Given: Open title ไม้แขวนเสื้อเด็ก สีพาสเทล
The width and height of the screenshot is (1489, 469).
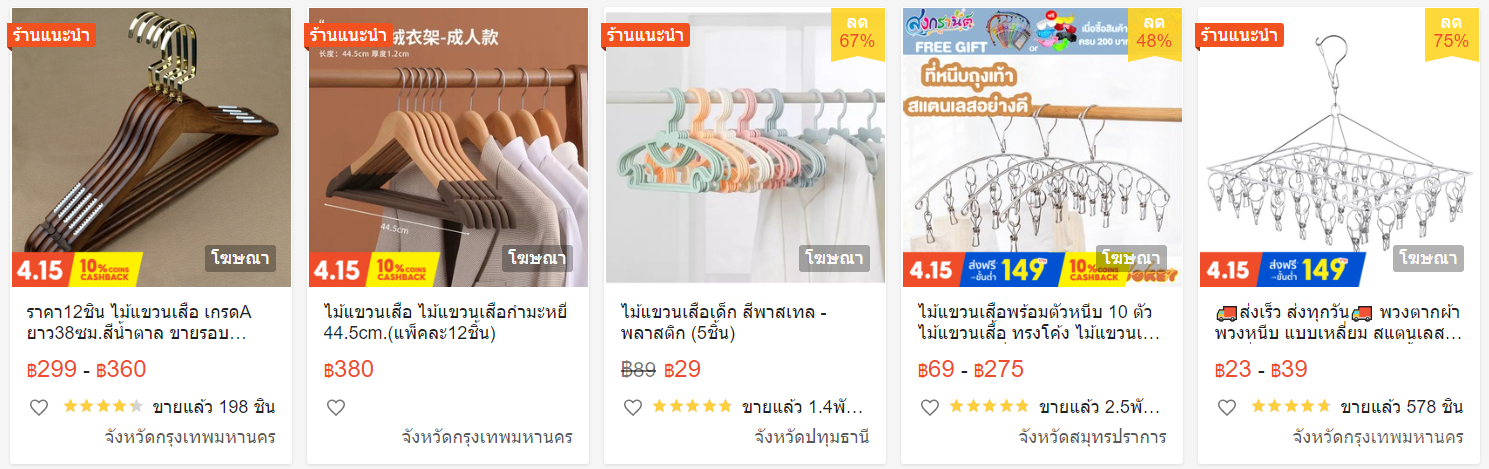Looking at the screenshot, I should (724, 322).
